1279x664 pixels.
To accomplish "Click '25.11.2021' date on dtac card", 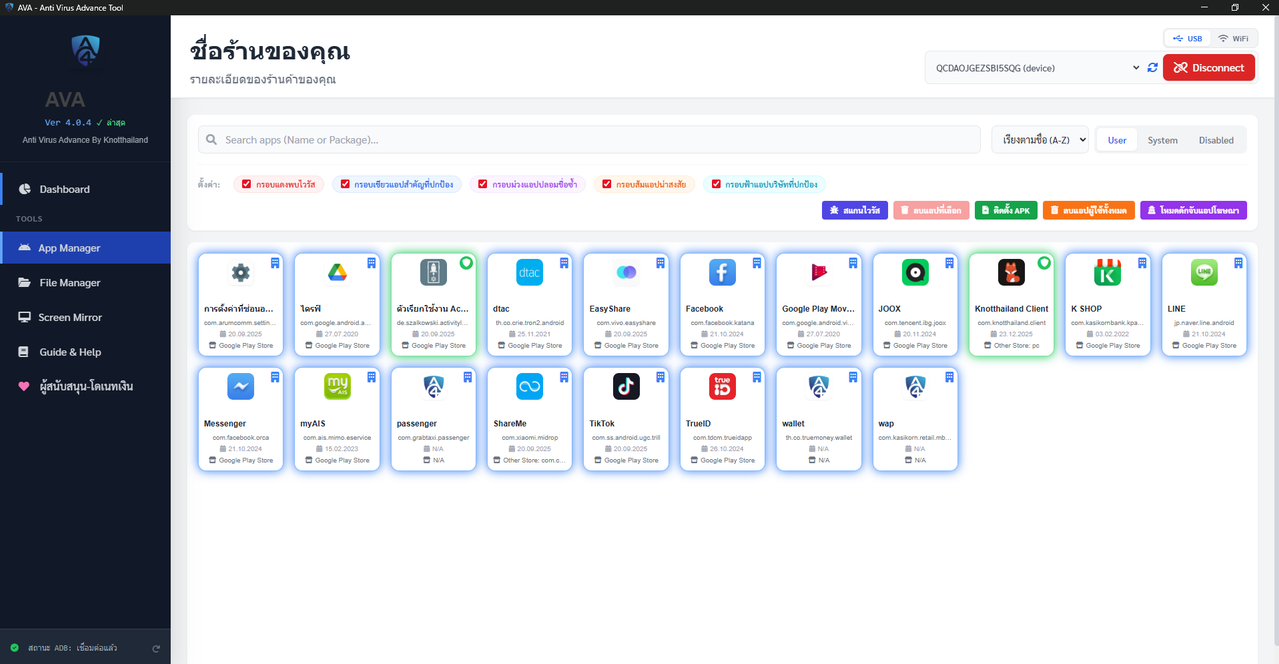I will point(535,334).
